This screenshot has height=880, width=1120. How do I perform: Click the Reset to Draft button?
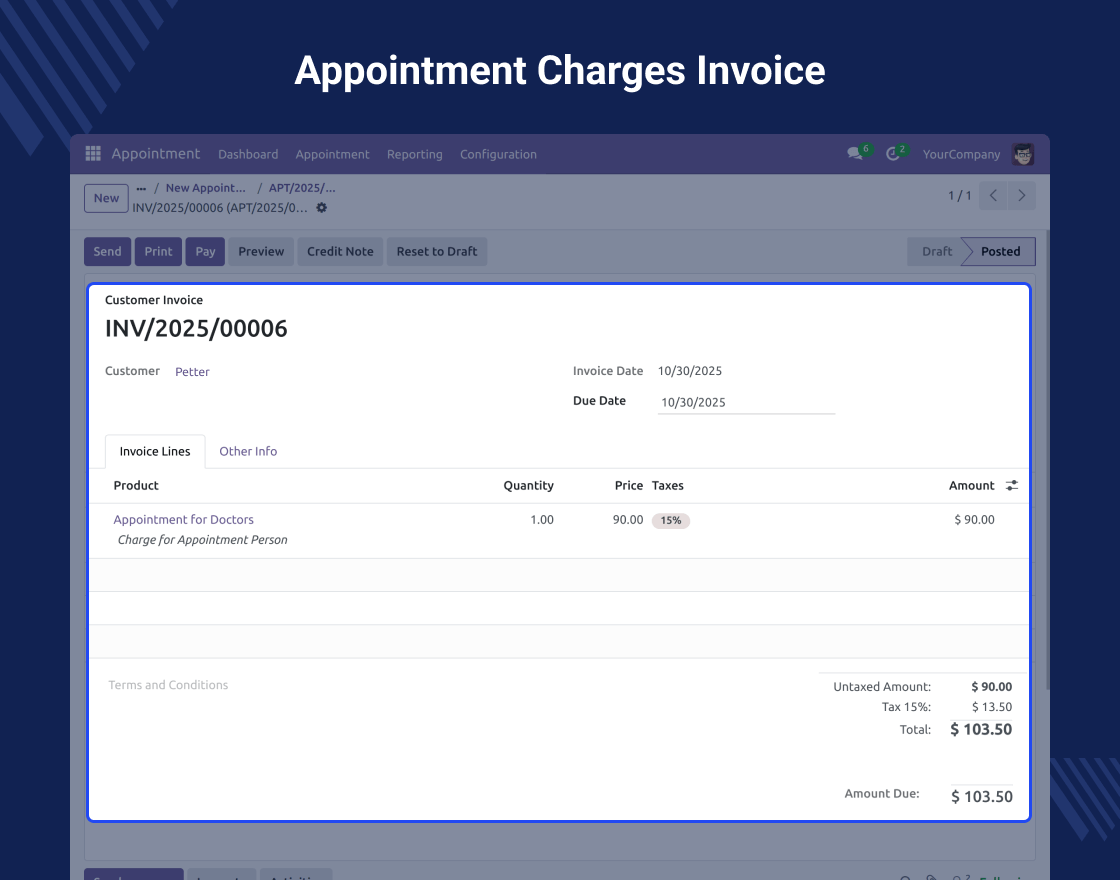(x=437, y=252)
